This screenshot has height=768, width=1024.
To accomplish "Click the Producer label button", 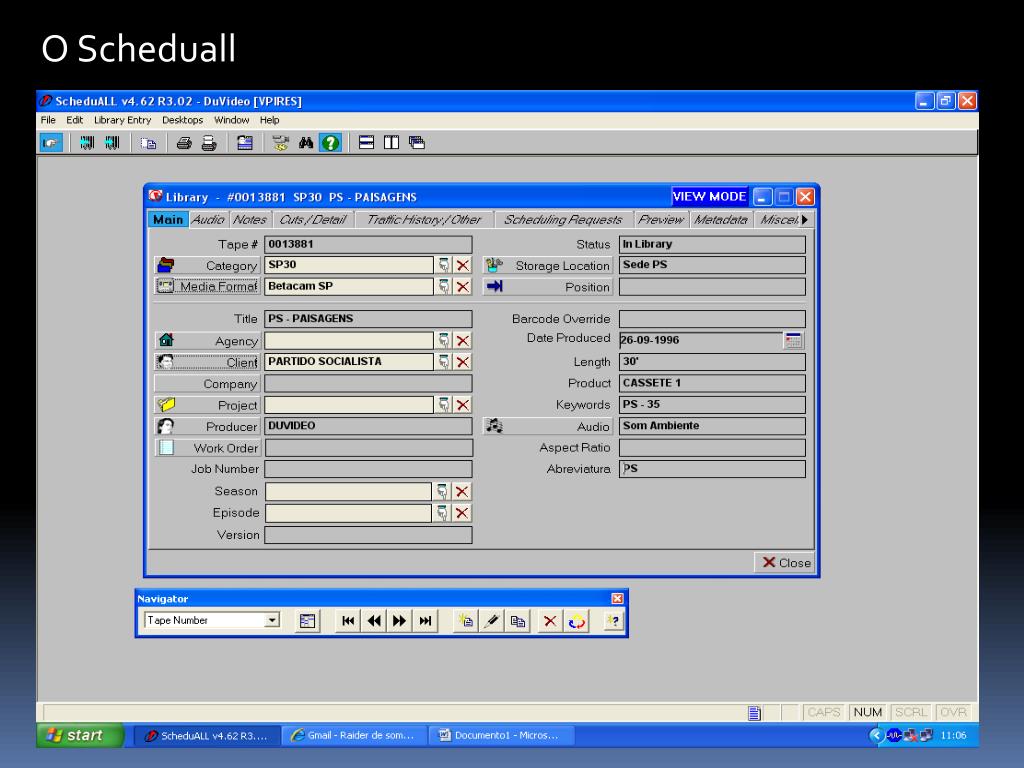I will point(207,426).
